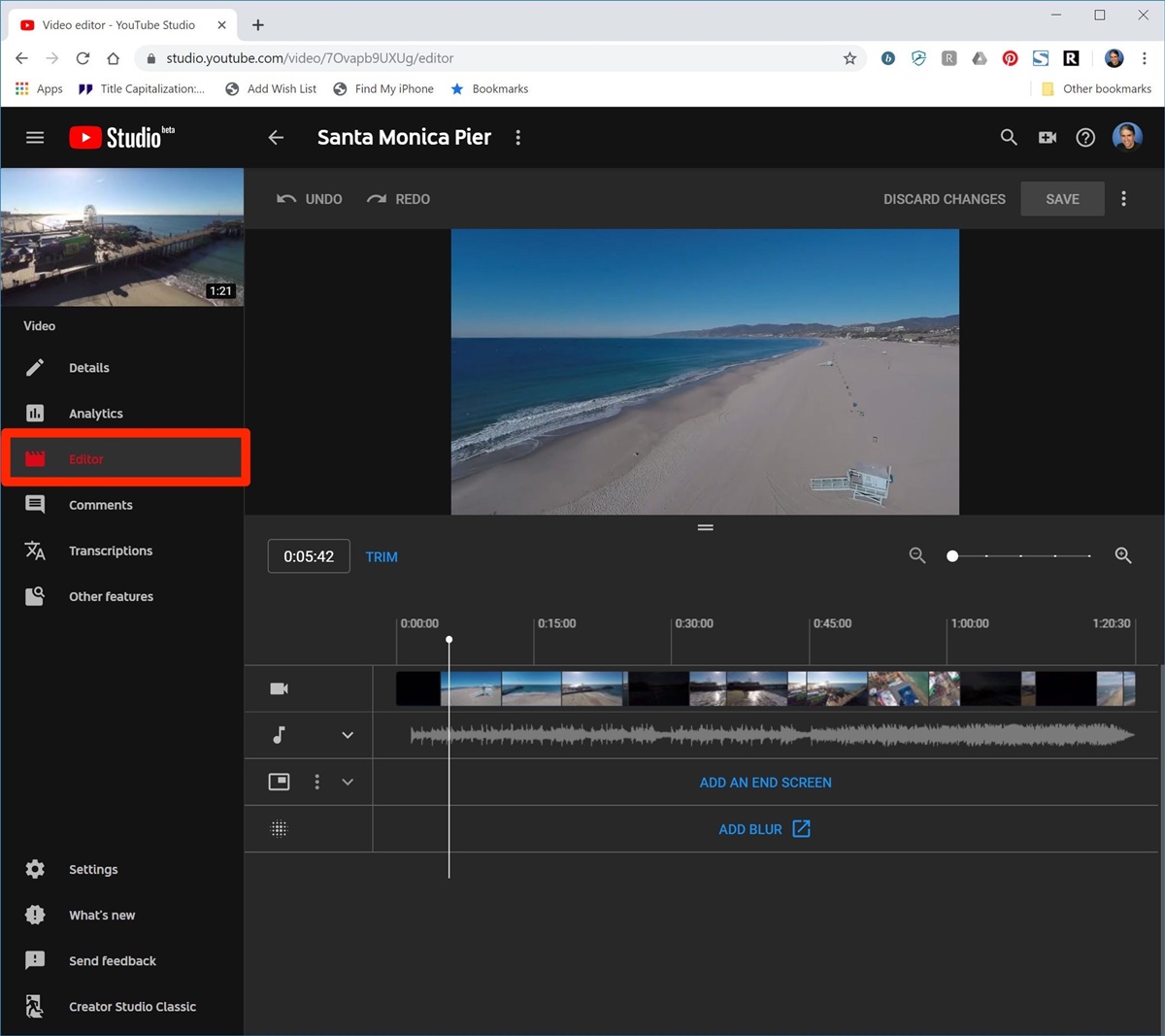Click the create video camera icon

click(1047, 138)
